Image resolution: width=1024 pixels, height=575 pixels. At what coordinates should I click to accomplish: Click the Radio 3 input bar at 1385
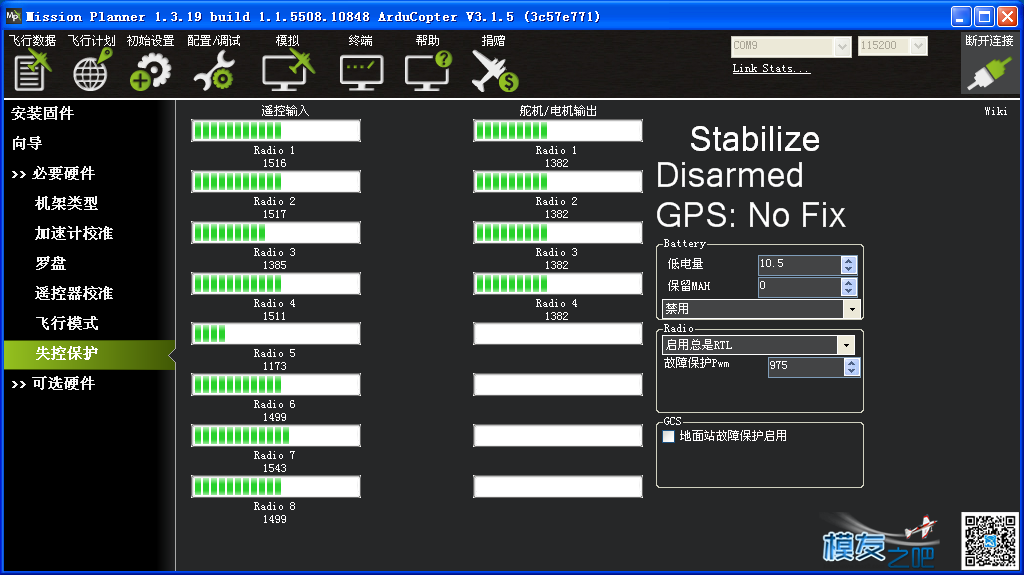276,233
